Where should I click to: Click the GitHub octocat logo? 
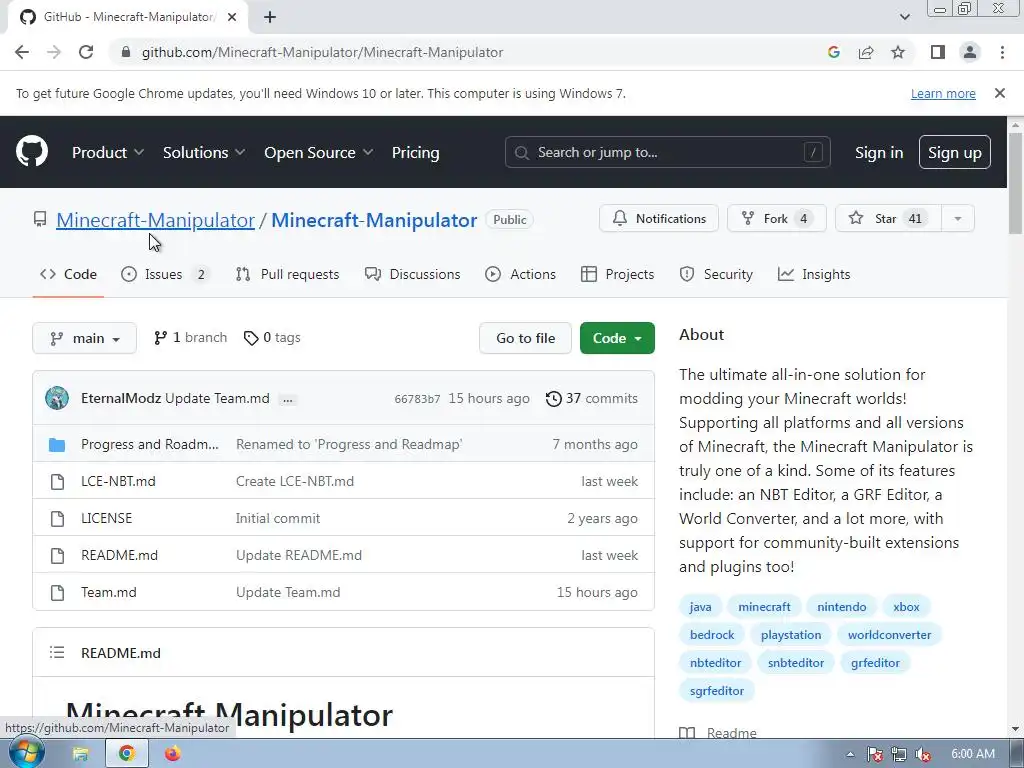click(32, 152)
